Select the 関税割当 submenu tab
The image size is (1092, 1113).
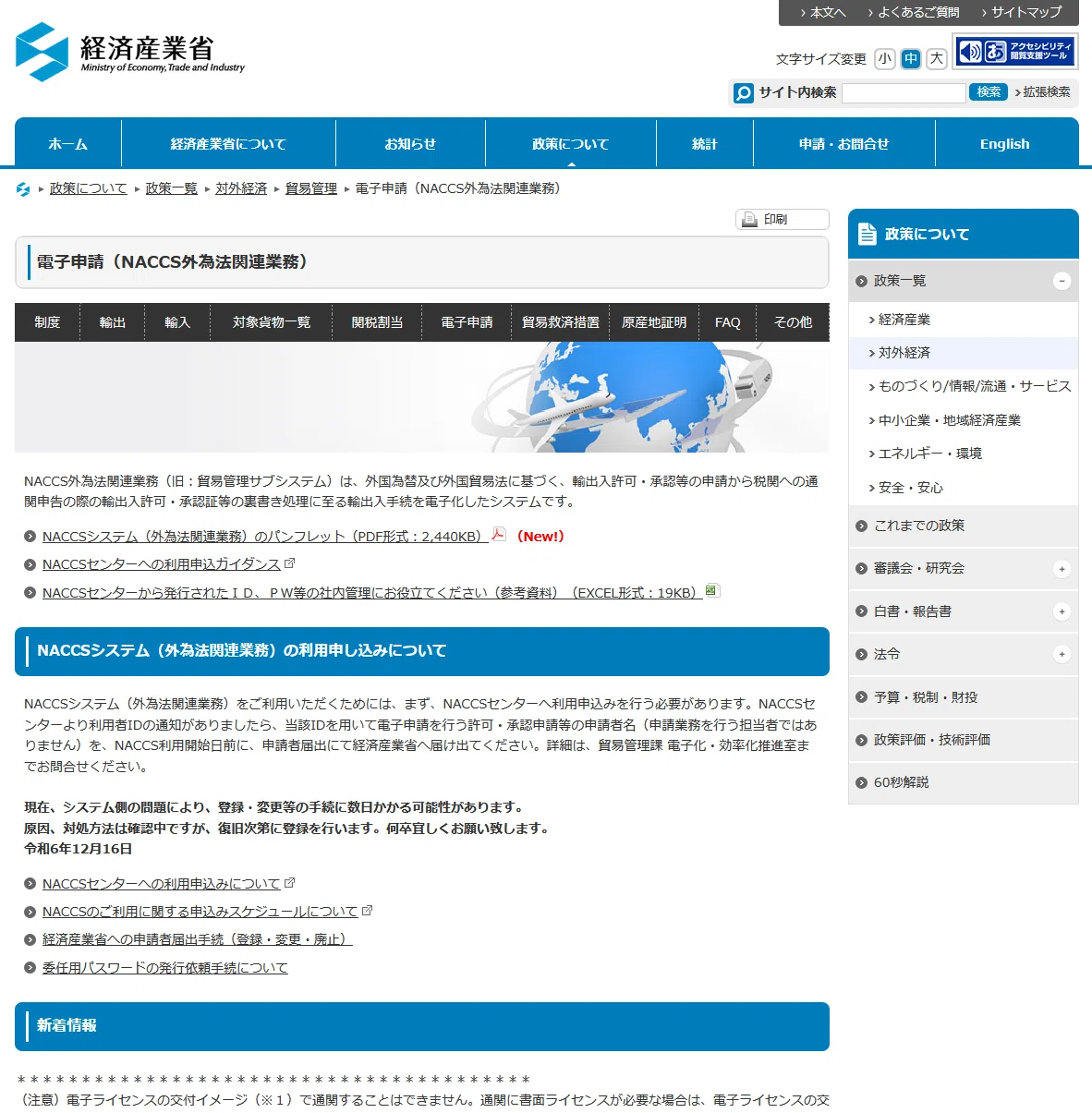377,322
